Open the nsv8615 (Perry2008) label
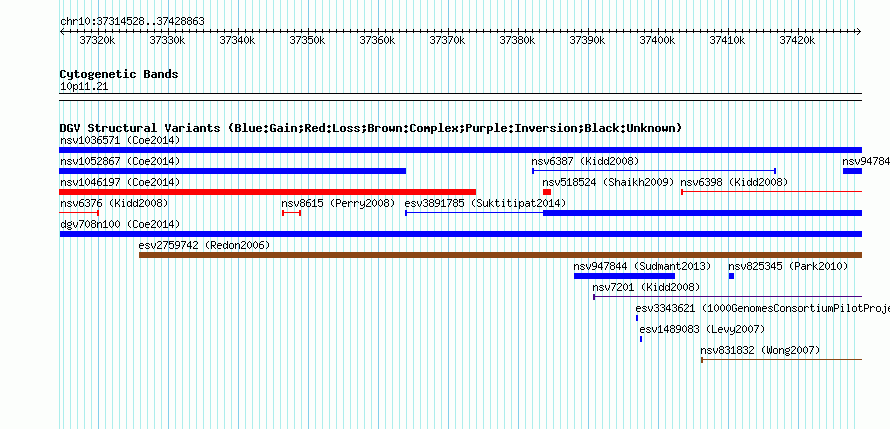 tap(338, 203)
